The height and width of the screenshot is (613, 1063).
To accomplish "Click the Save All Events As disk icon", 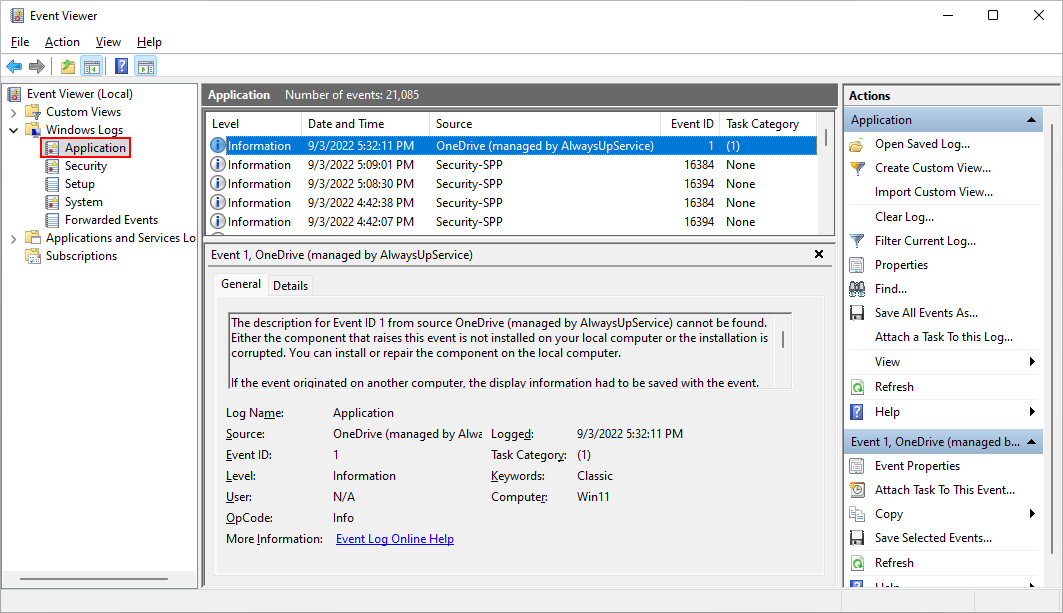I will (x=857, y=313).
